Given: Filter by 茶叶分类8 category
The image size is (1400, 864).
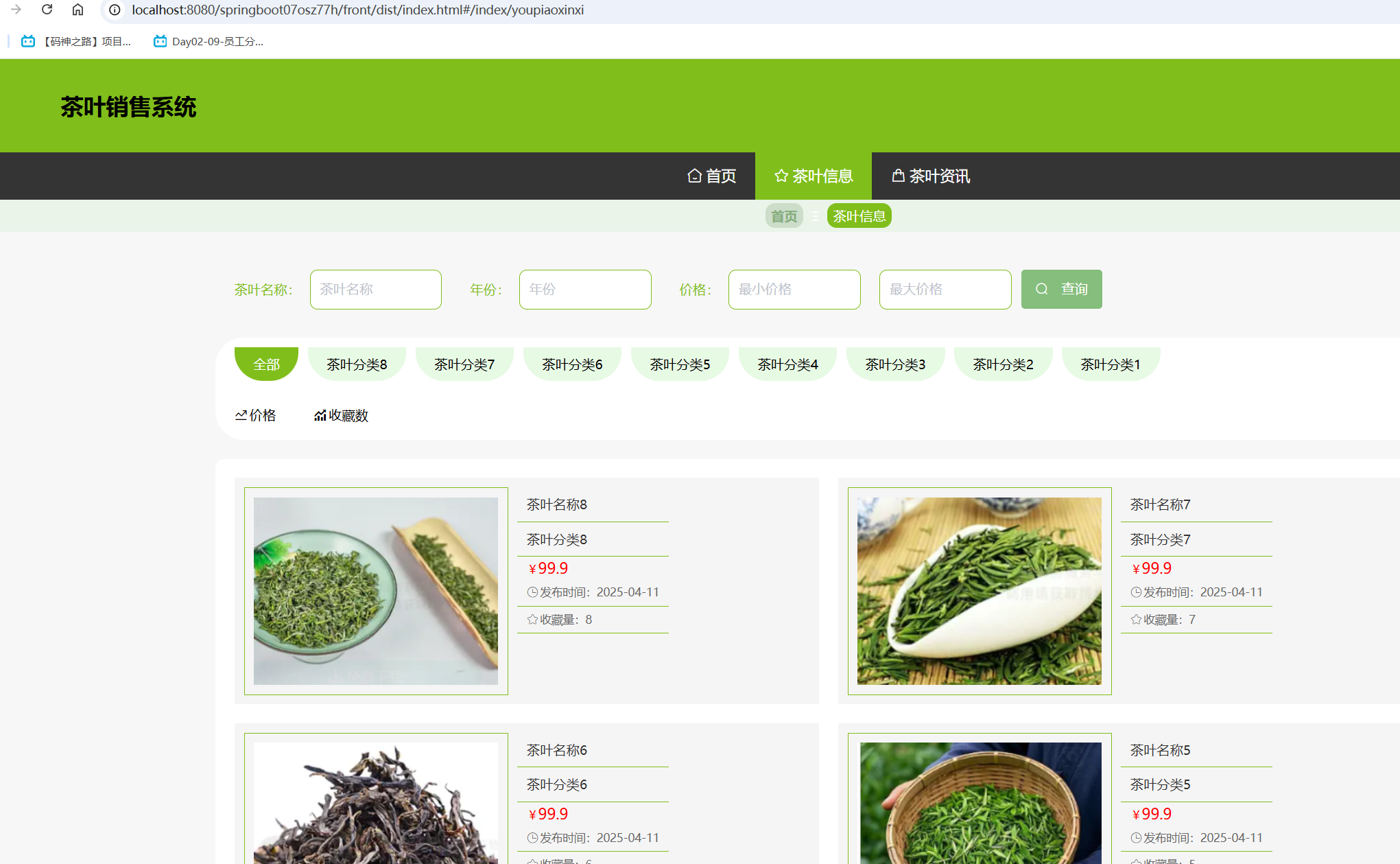Looking at the screenshot, I should click(x=357, y=364).
